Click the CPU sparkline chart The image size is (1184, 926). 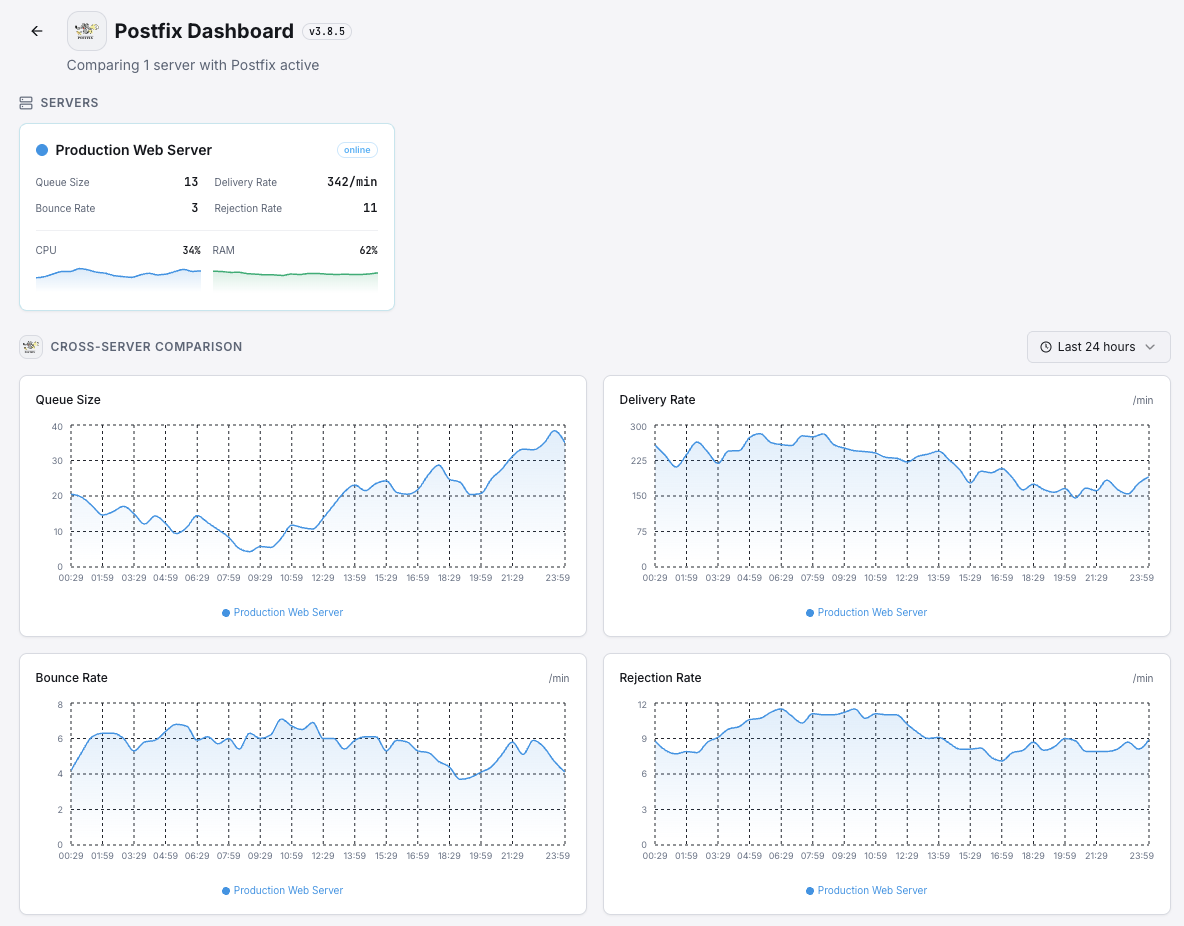coord(118,277)
